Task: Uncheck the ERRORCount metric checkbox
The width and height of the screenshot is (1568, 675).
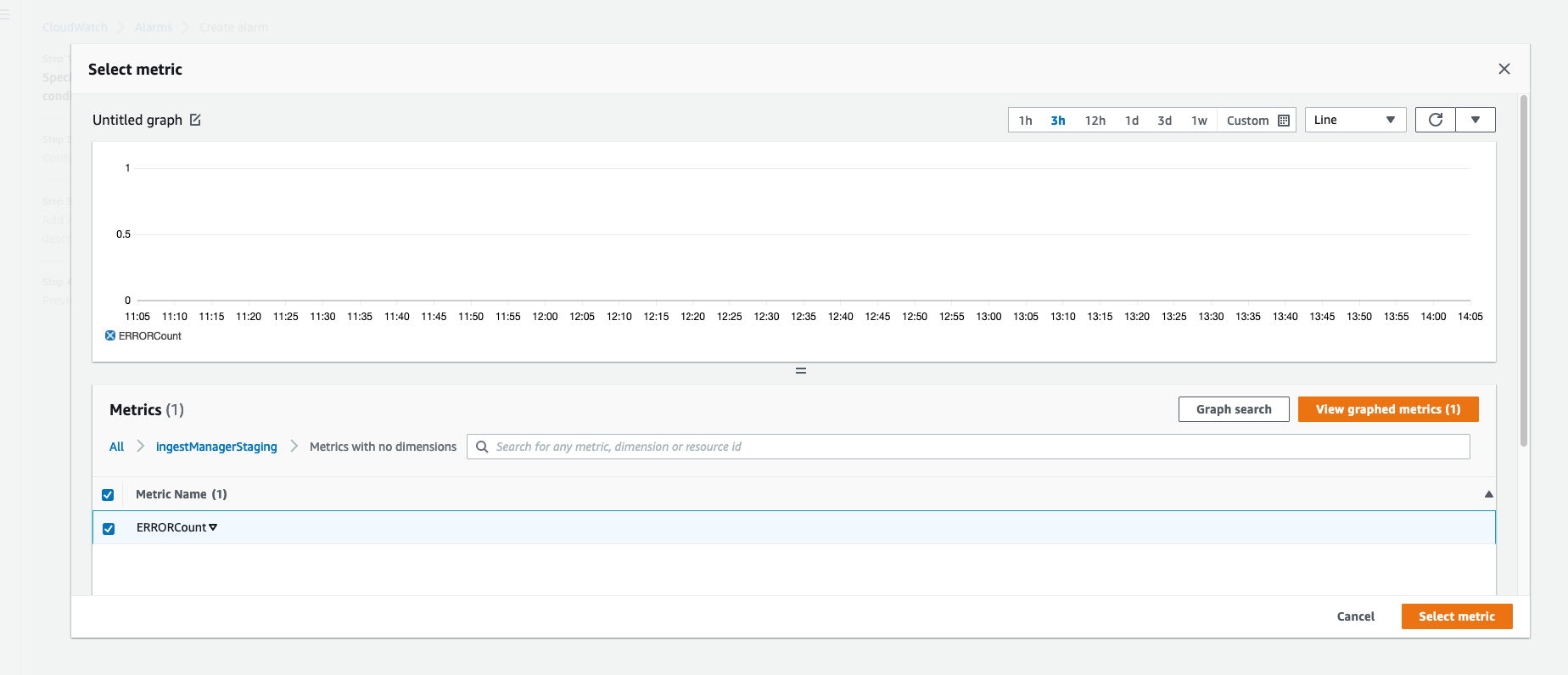Action: click(109, 529)
